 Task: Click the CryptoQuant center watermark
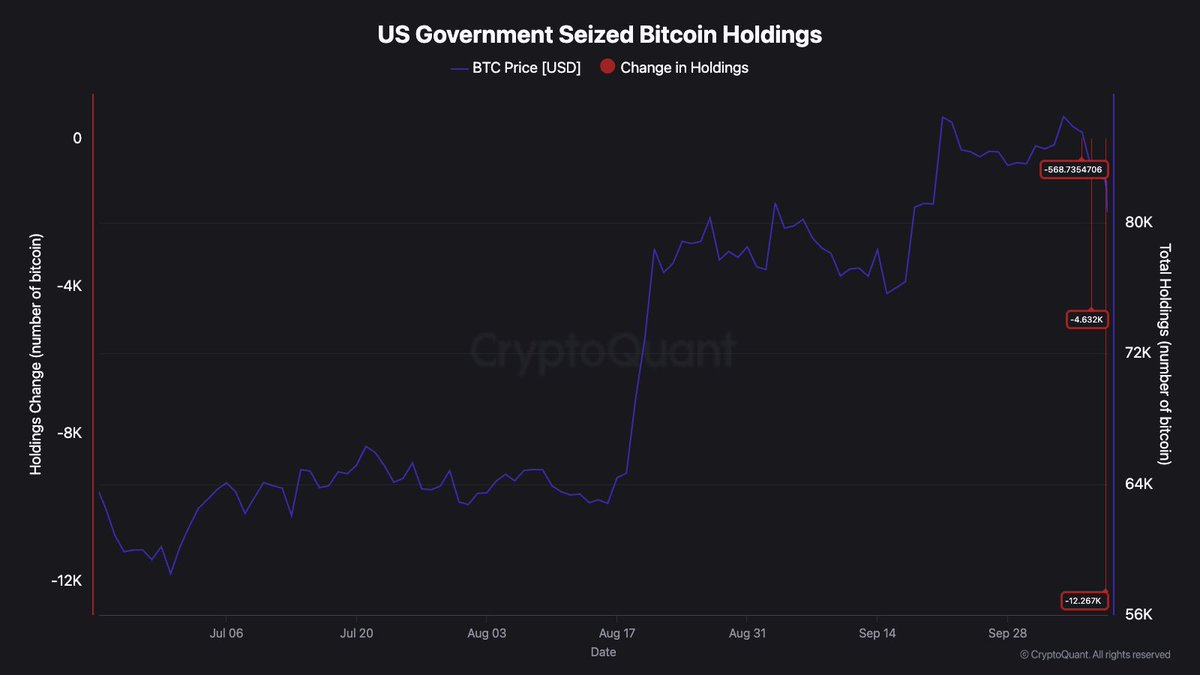(x=603, y=352)
